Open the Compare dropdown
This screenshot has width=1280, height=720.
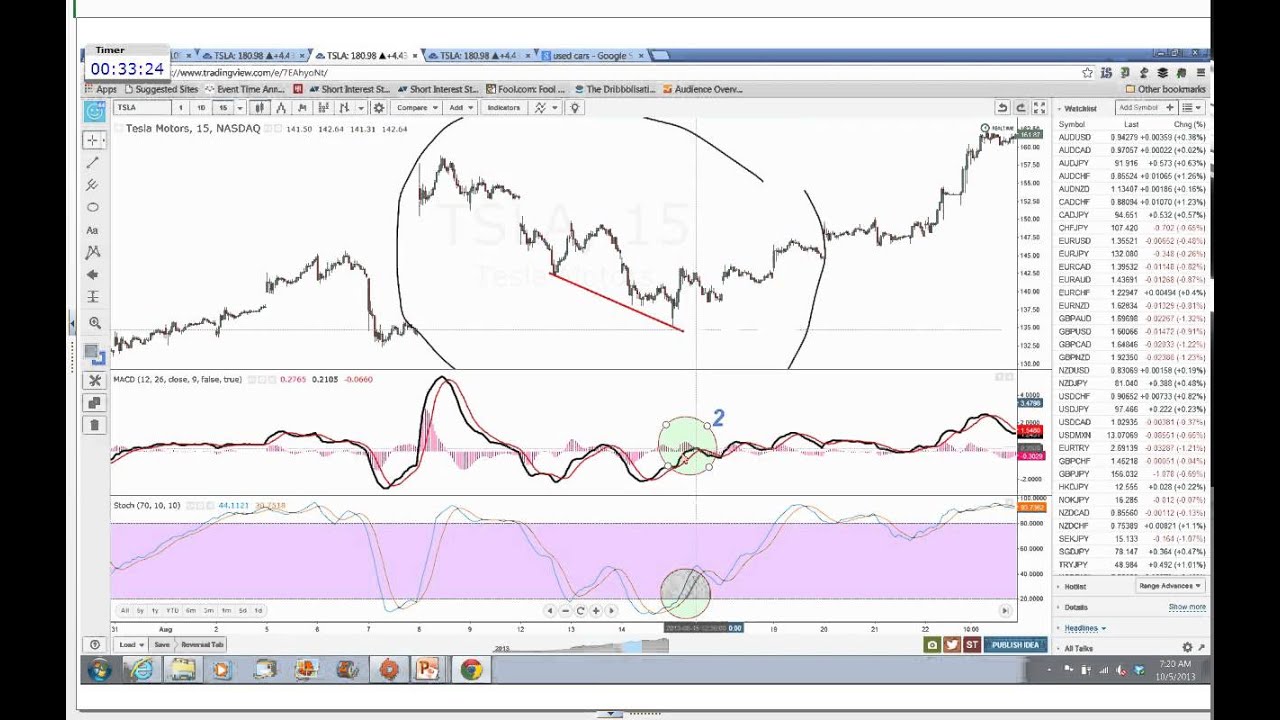416,107
